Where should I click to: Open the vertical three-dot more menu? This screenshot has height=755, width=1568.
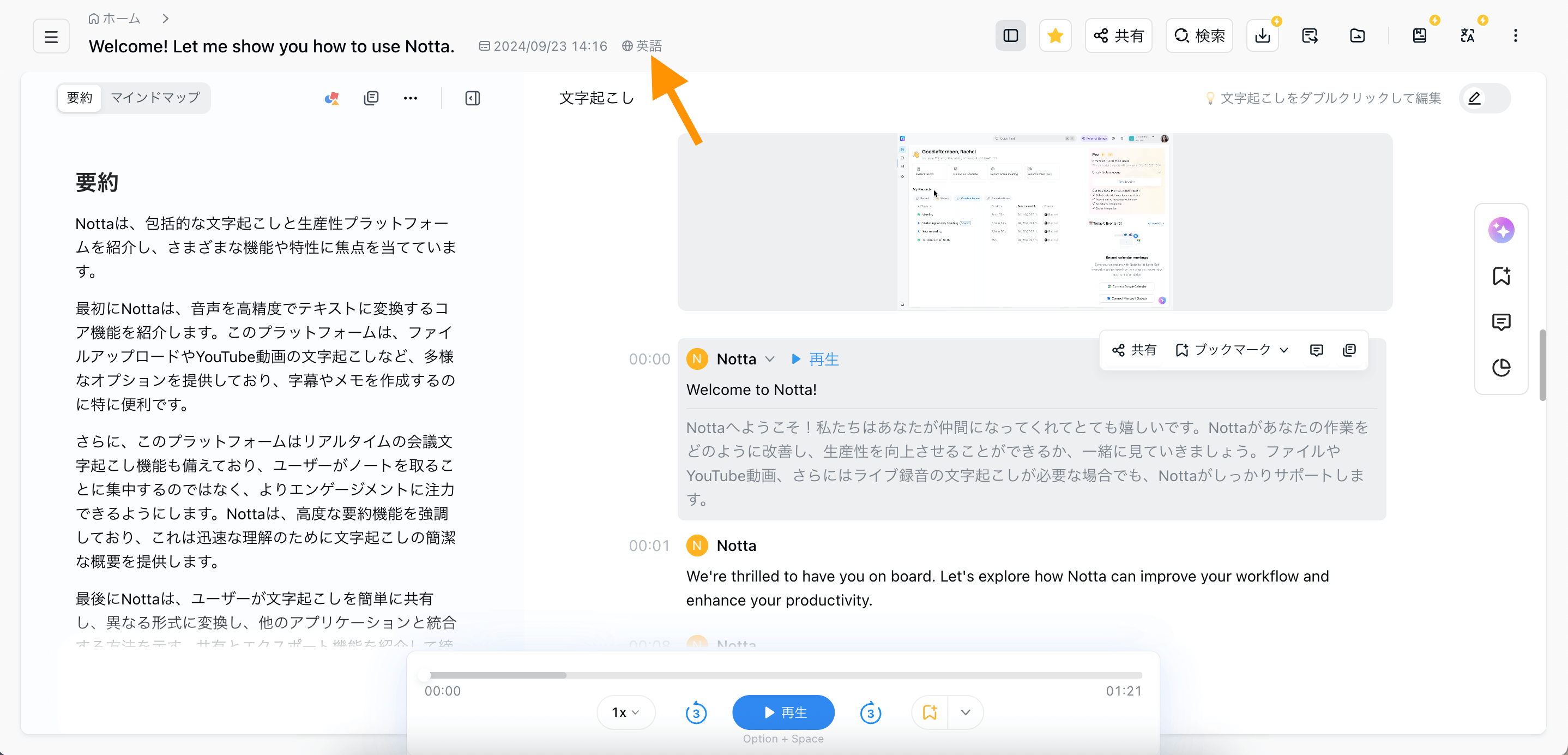click(1516, 35)
